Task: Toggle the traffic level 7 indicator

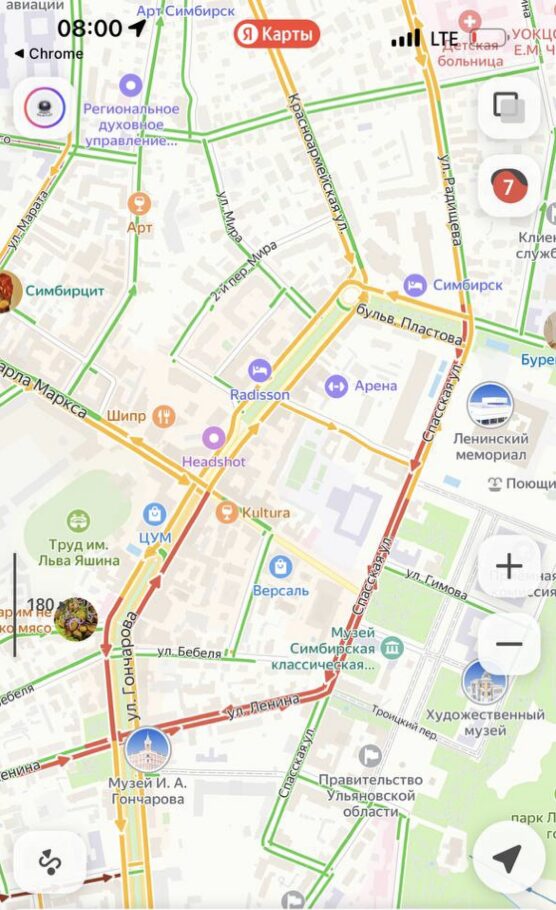Action: [509, 186]
